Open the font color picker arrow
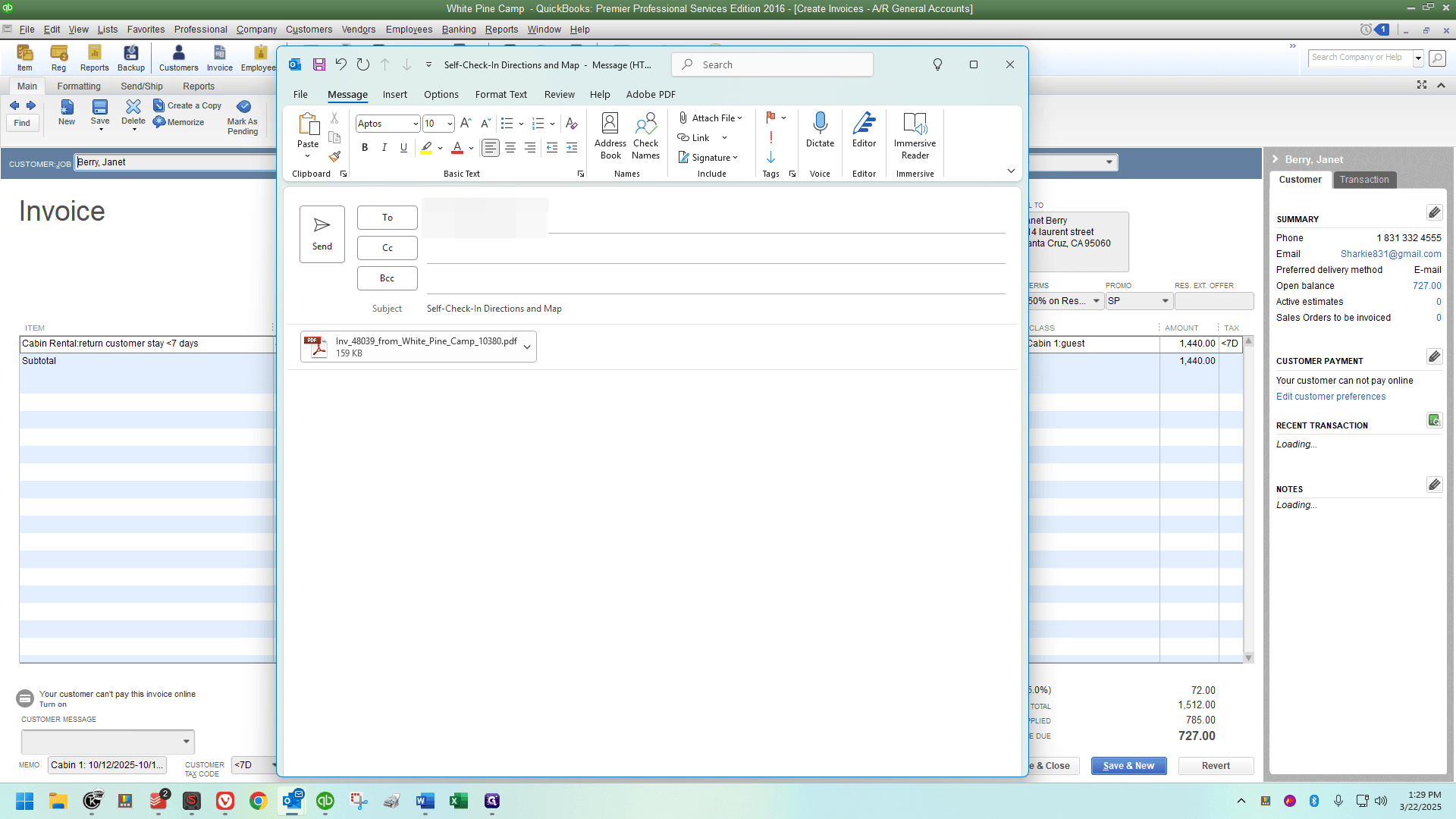The height and width of the screenshot is (819, 1456). click(x=471, y=148)
